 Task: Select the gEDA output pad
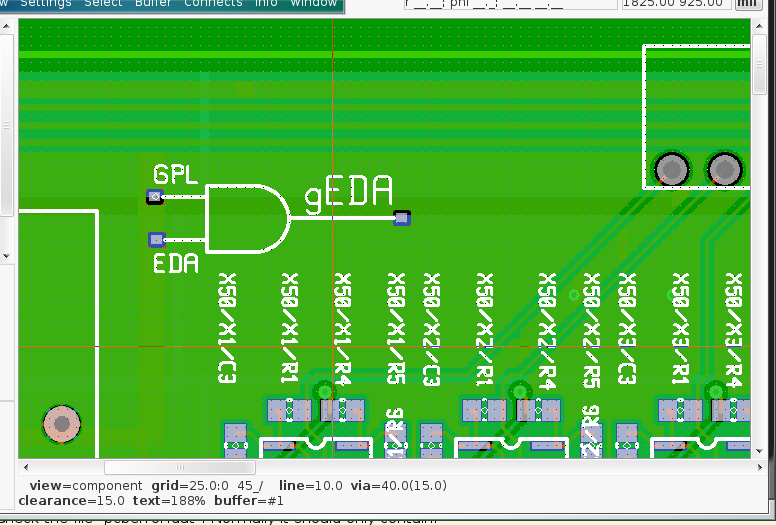click(402, 217)
